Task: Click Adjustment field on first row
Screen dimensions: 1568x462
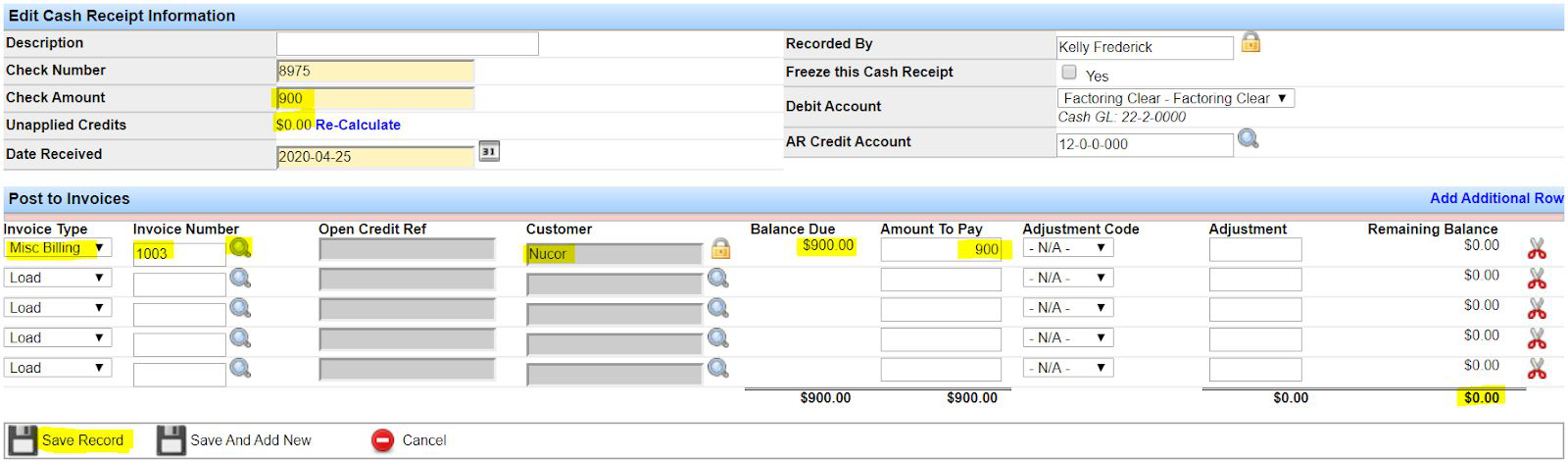Action: click(1255, 249)
